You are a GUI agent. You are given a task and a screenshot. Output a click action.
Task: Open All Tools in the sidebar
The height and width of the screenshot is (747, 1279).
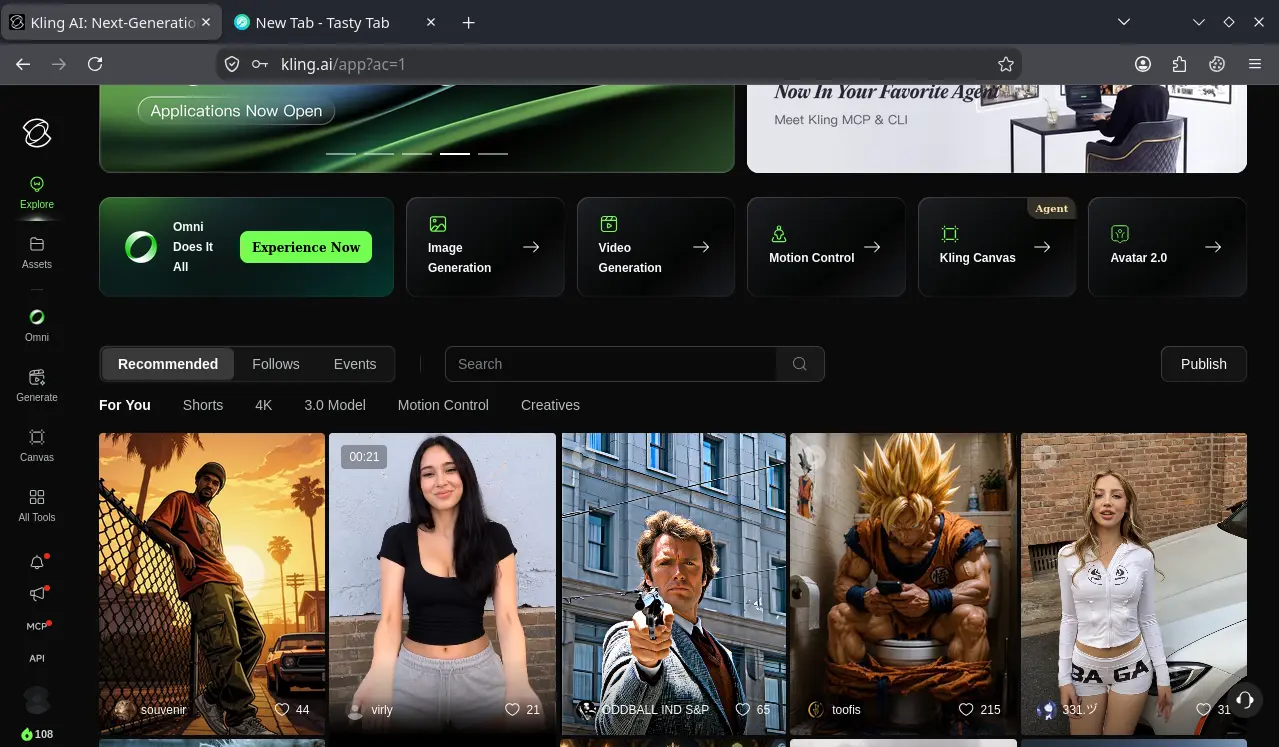click(x=37, y=506)
